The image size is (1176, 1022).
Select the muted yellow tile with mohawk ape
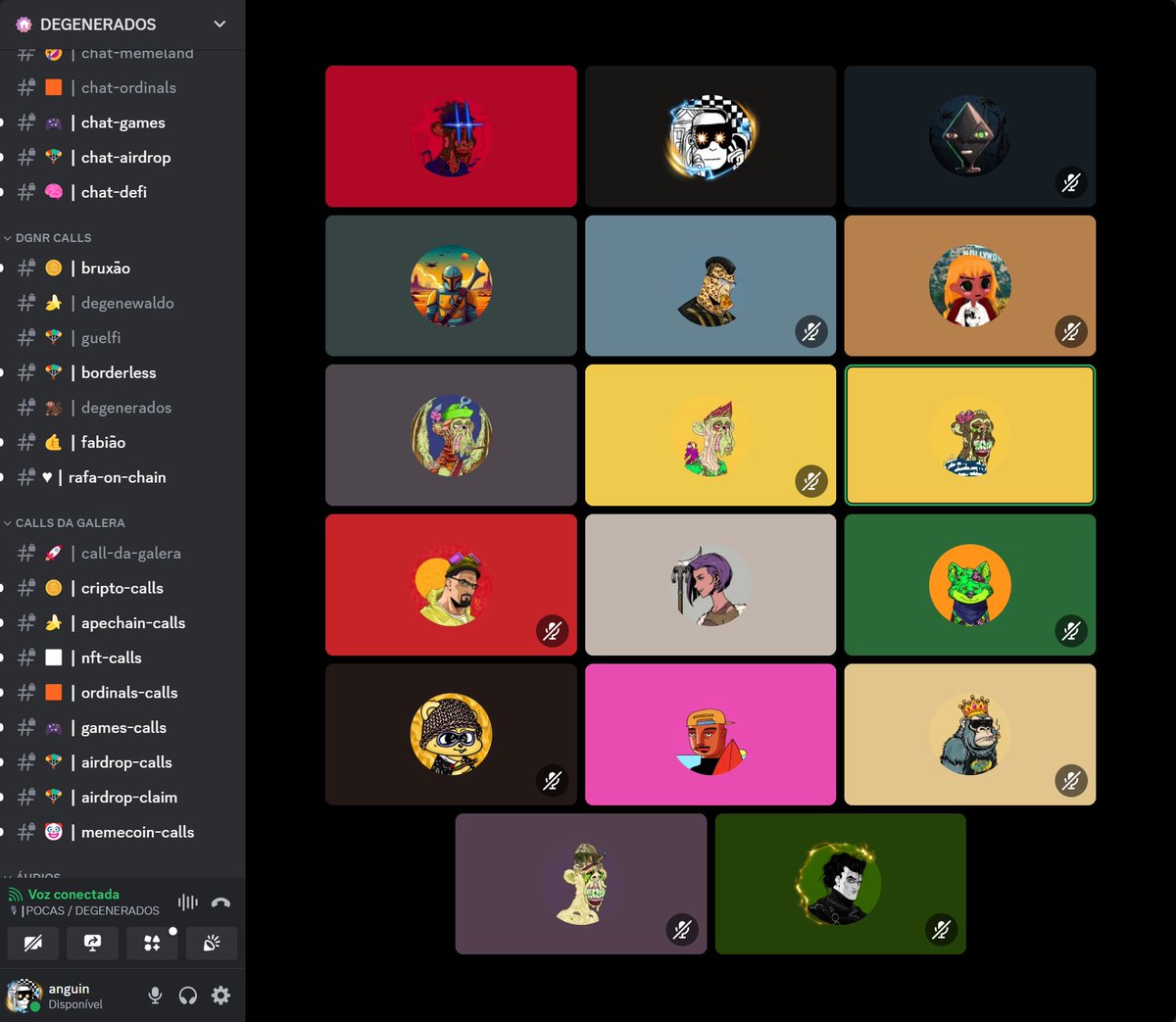(710, 435)
